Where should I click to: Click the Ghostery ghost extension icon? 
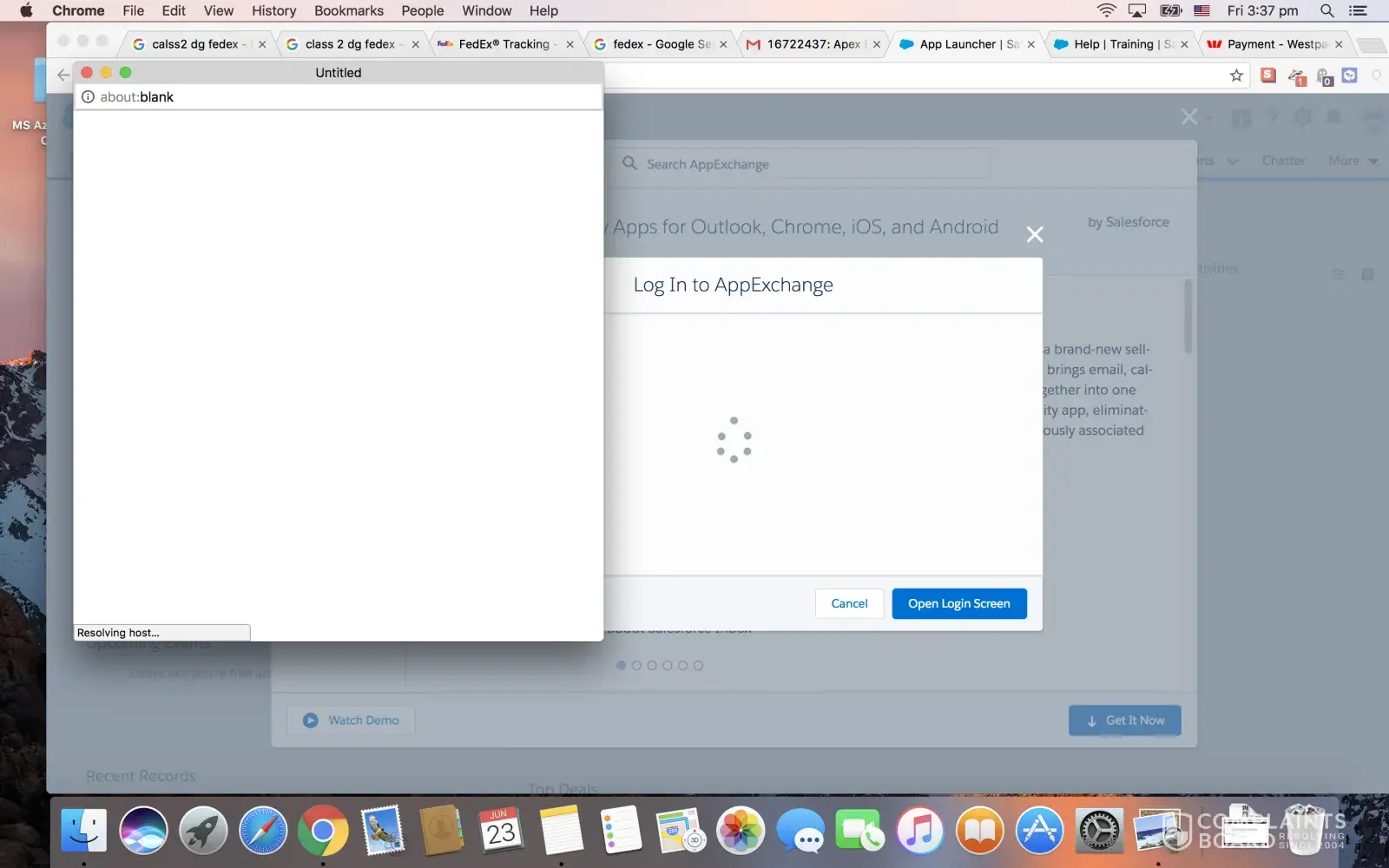1325,76
